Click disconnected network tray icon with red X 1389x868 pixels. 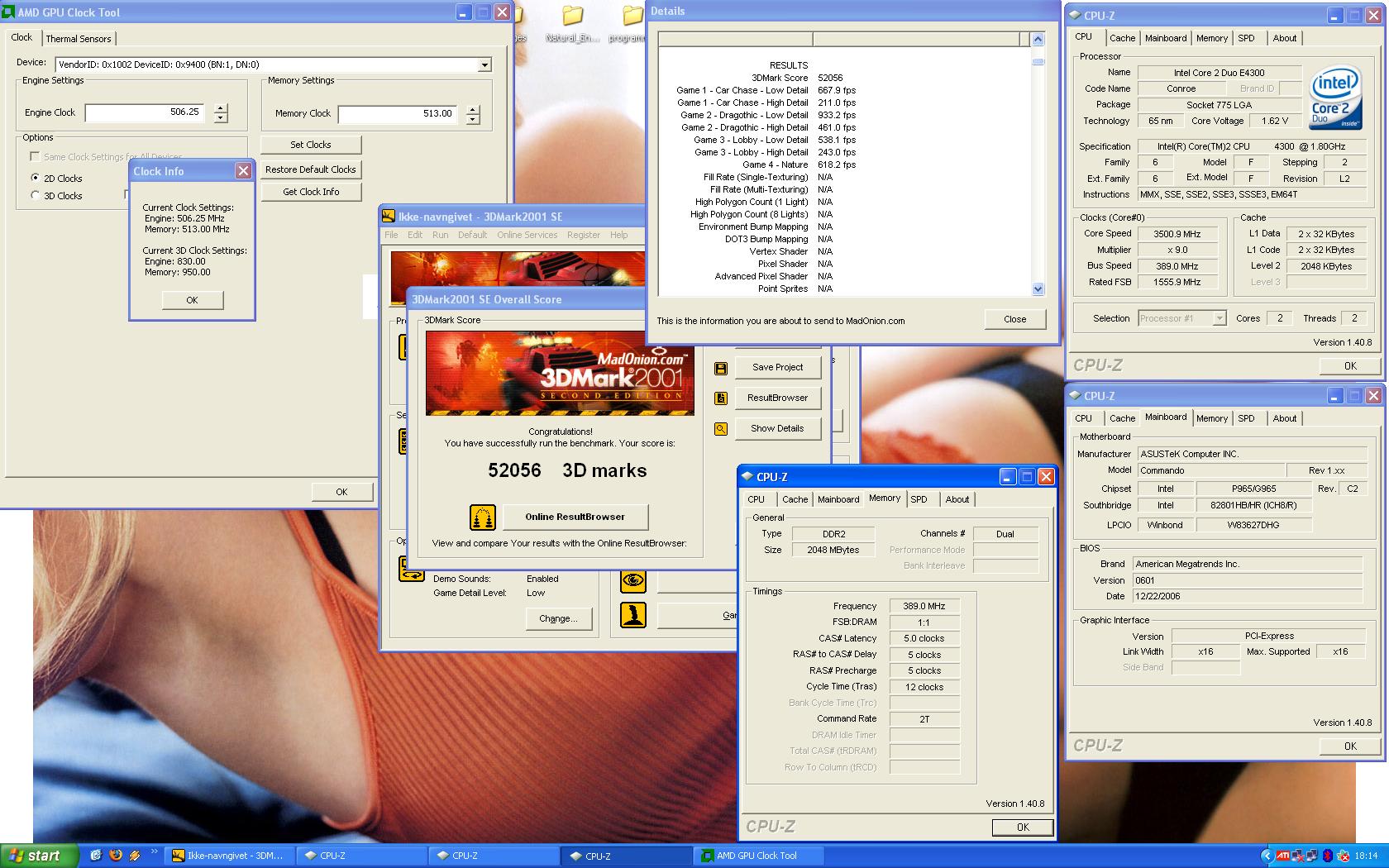[x=1297, y=856]
